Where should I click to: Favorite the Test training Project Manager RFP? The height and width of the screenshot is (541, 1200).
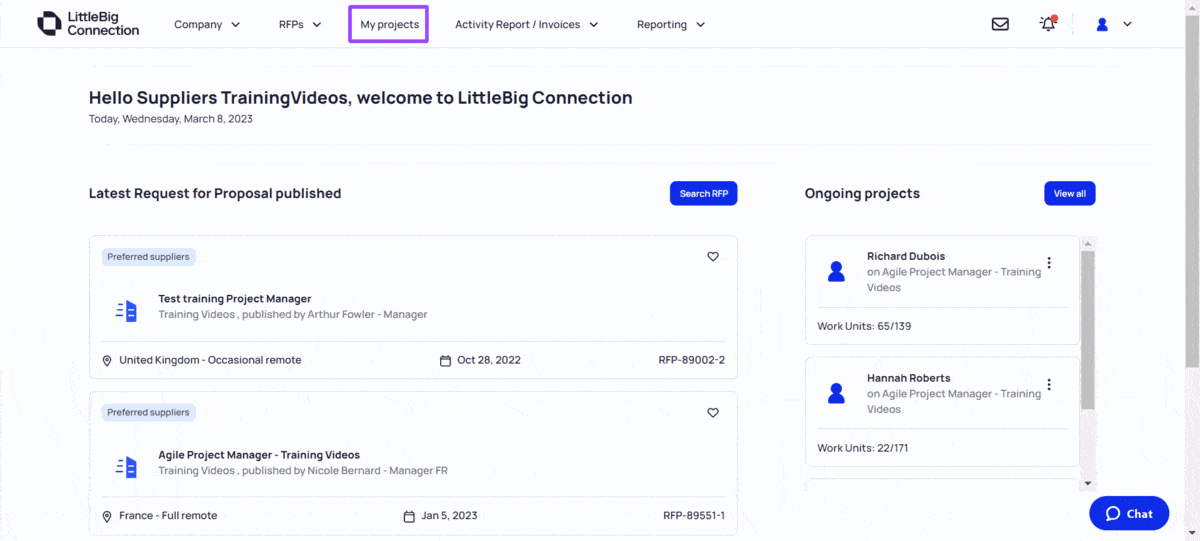click(713, 257)
